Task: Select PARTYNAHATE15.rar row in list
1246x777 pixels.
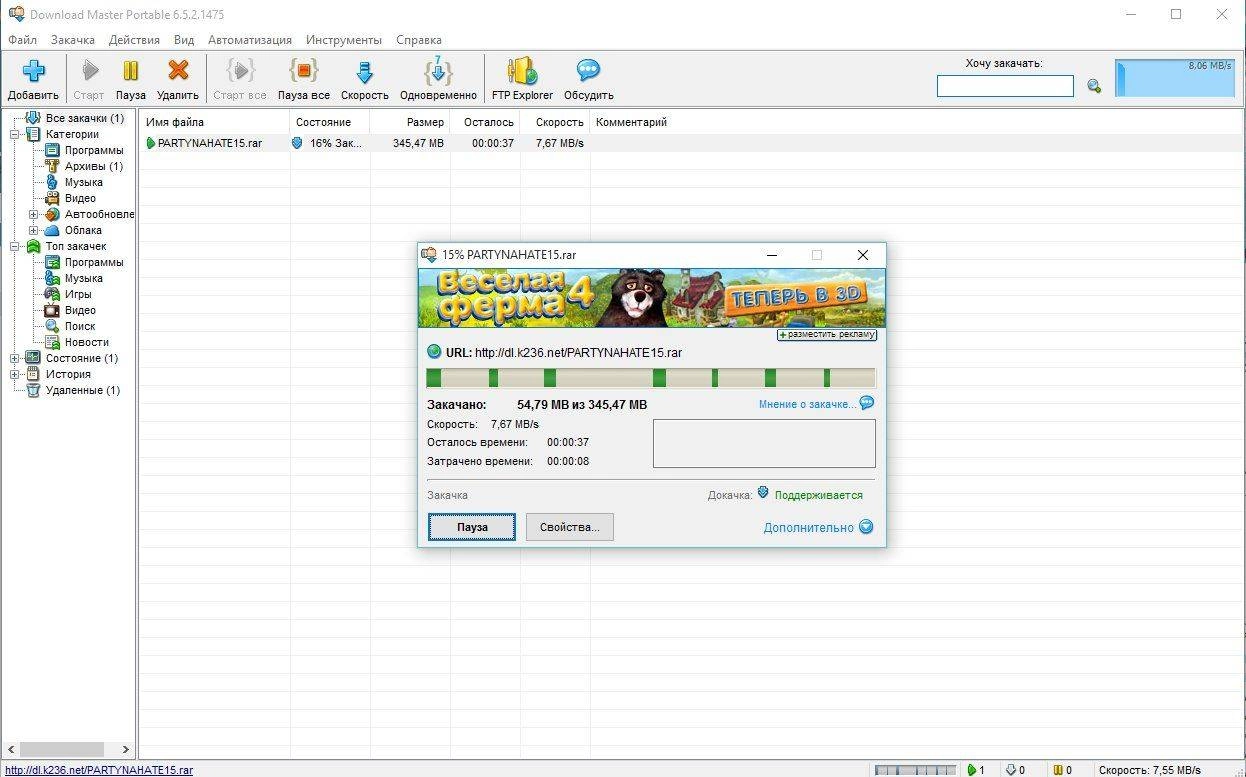Action: 690,143
